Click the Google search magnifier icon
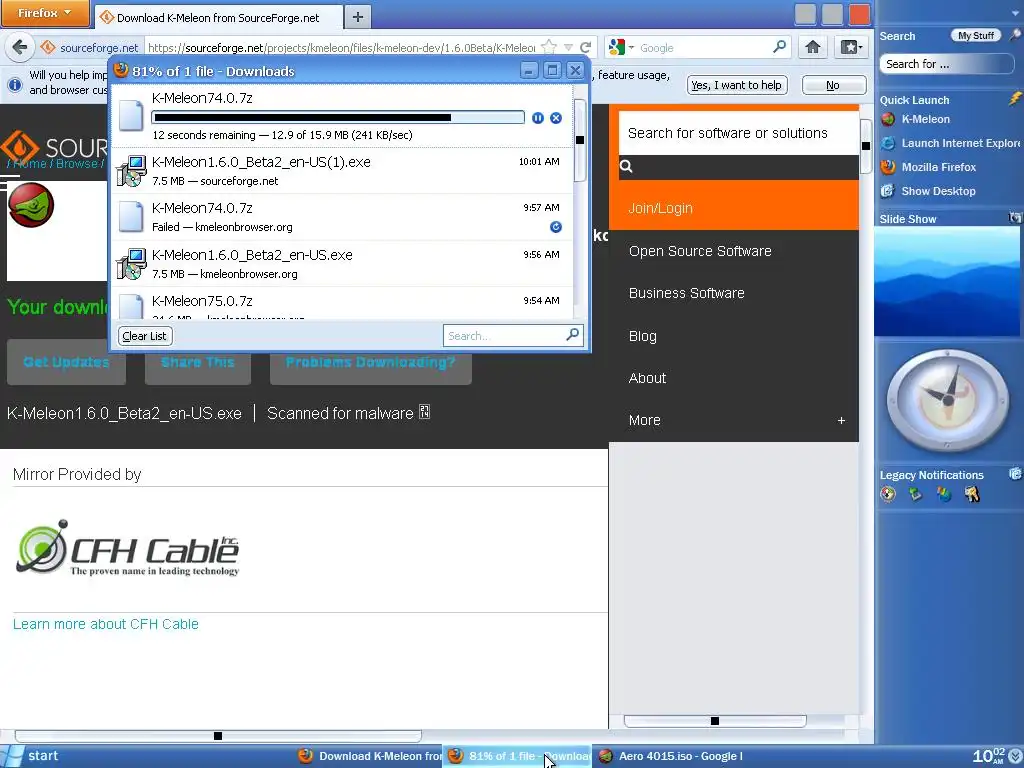This screenshot has width=1024, height=768. tap(779, 47)
